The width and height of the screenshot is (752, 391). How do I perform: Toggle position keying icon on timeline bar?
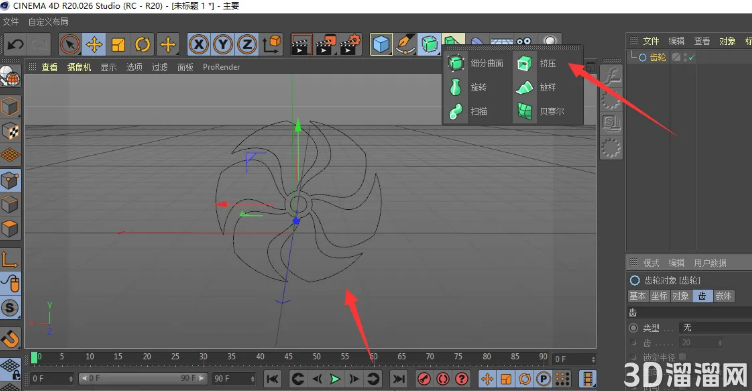point(487,379)
